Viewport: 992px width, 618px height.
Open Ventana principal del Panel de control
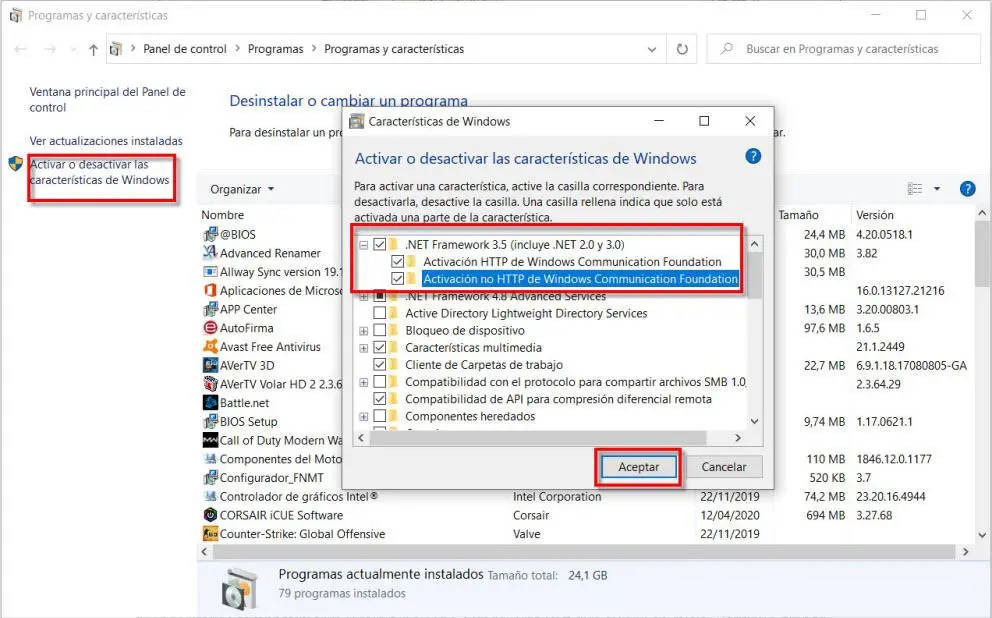click(108, 99)
